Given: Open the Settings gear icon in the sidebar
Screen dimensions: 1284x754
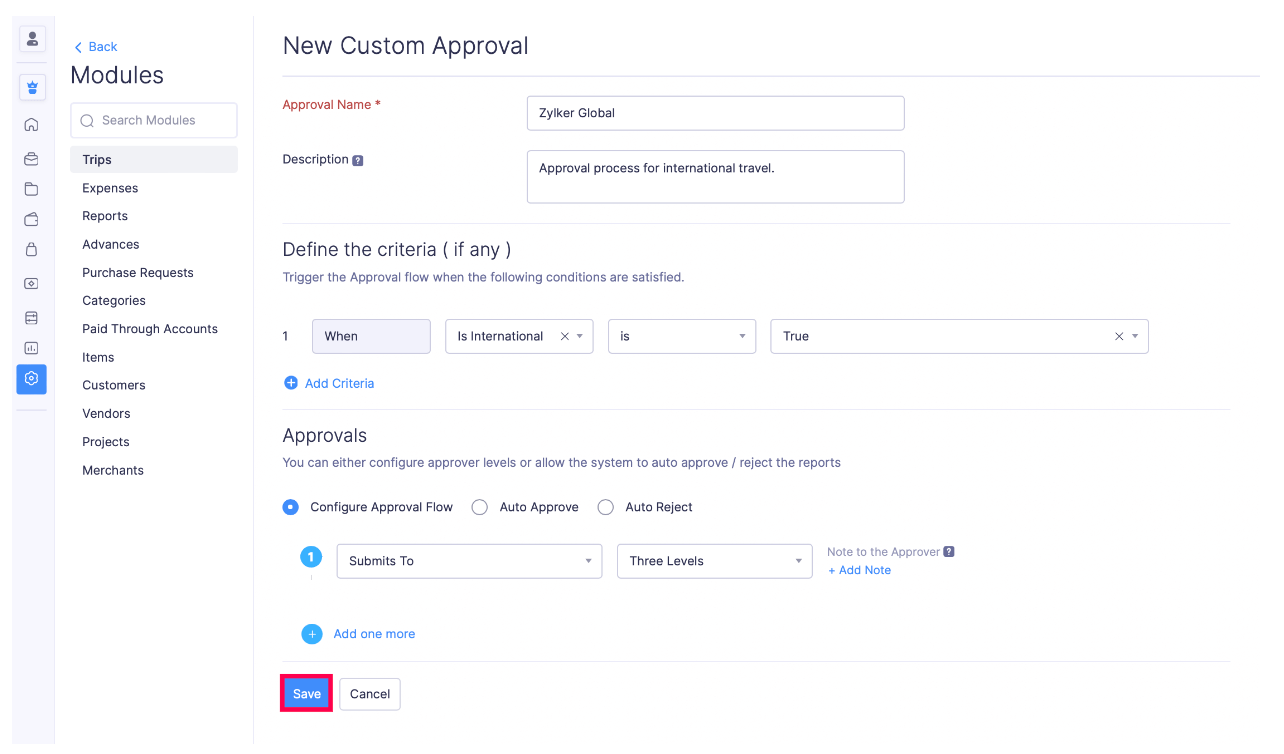Looking at the screenshot, I should pos(31,379).
